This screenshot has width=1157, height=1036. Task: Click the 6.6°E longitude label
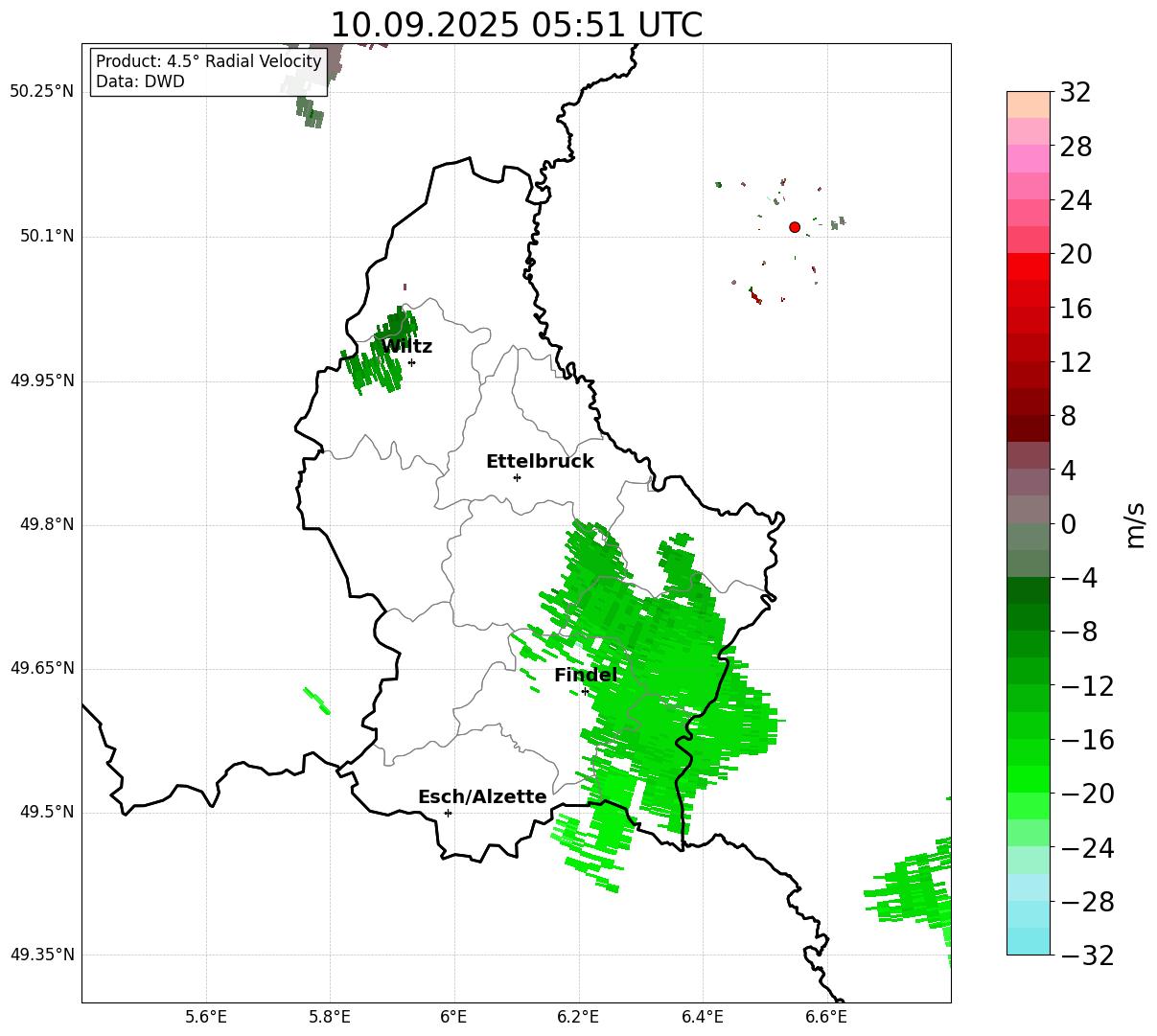pyautogui.click(x=826, y=1018)
